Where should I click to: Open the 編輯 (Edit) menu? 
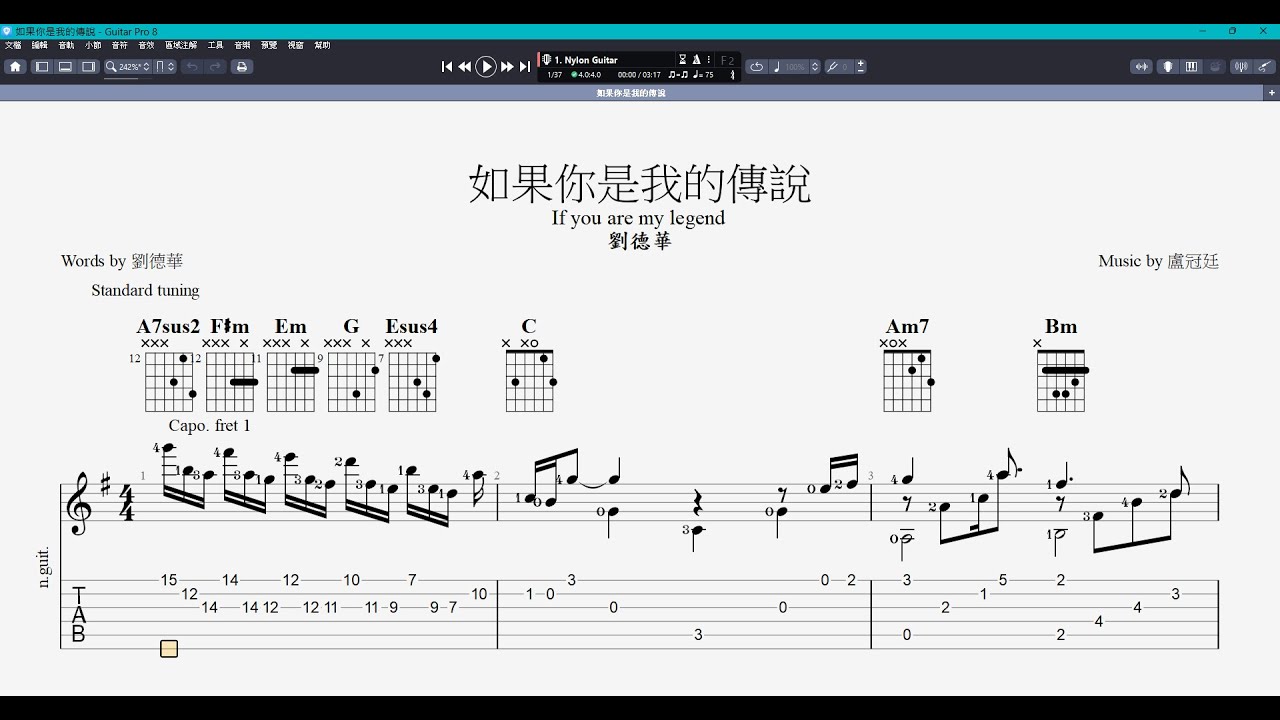[x=40, y=45]
